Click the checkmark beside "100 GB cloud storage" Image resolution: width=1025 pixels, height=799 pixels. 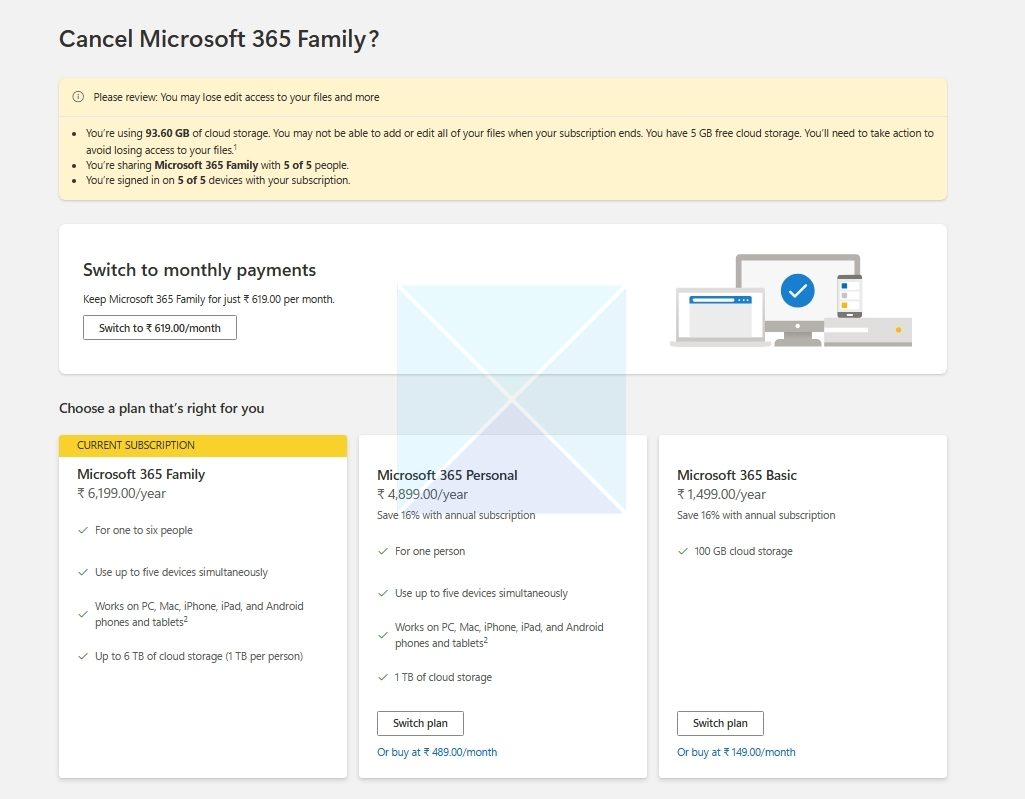tap(683, 552)
